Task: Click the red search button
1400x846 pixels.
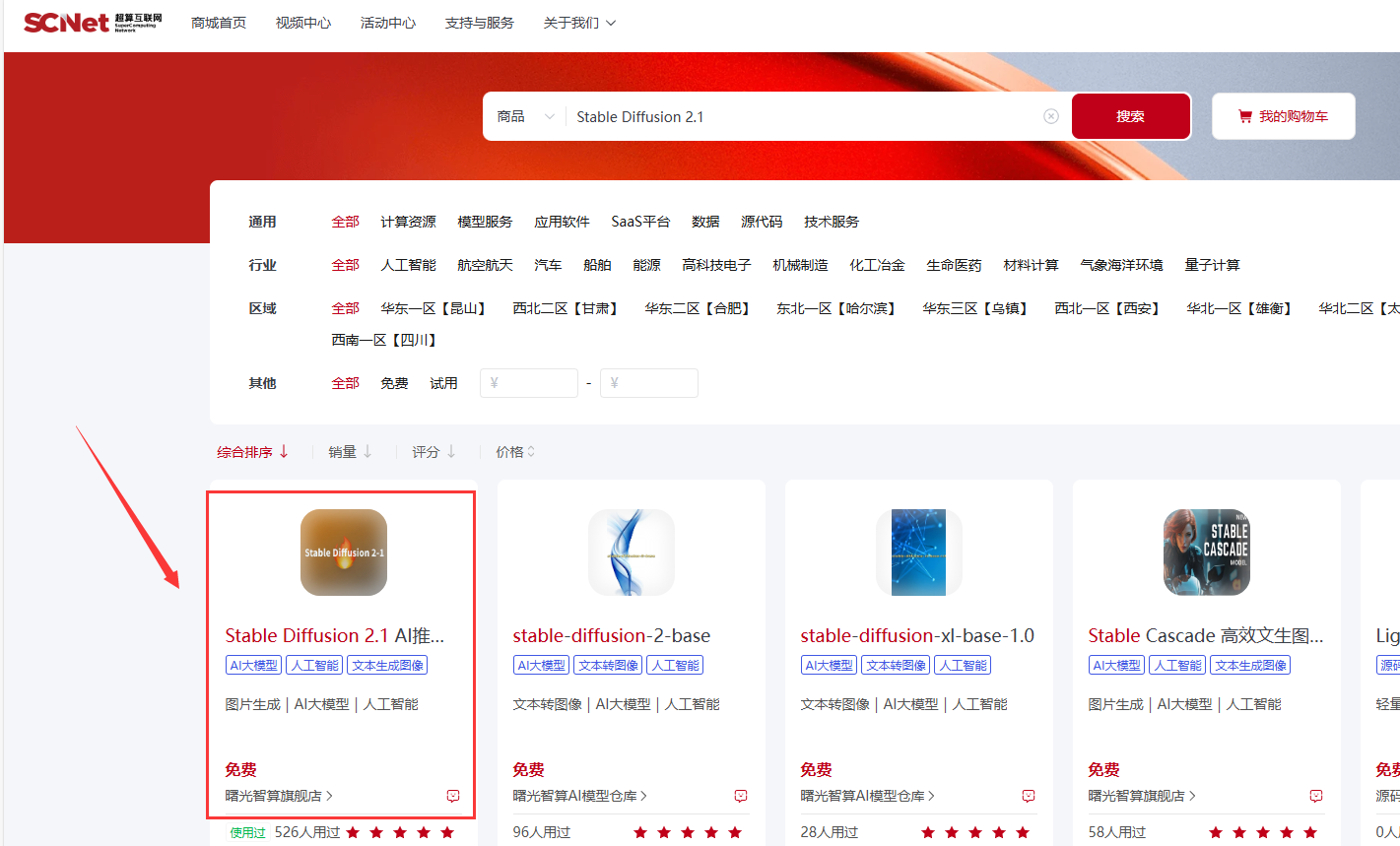Action: pos(1130,116)
